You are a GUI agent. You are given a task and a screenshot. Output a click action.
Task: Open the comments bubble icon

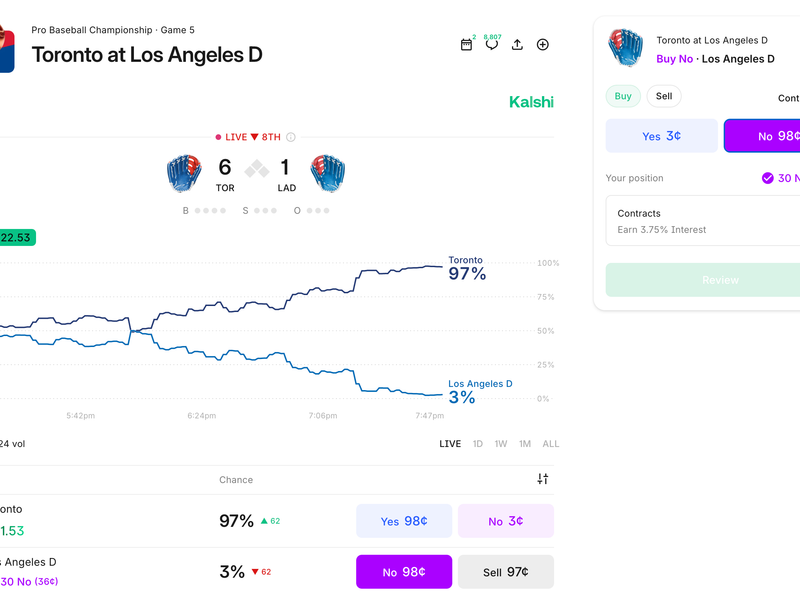click(492, 44)
